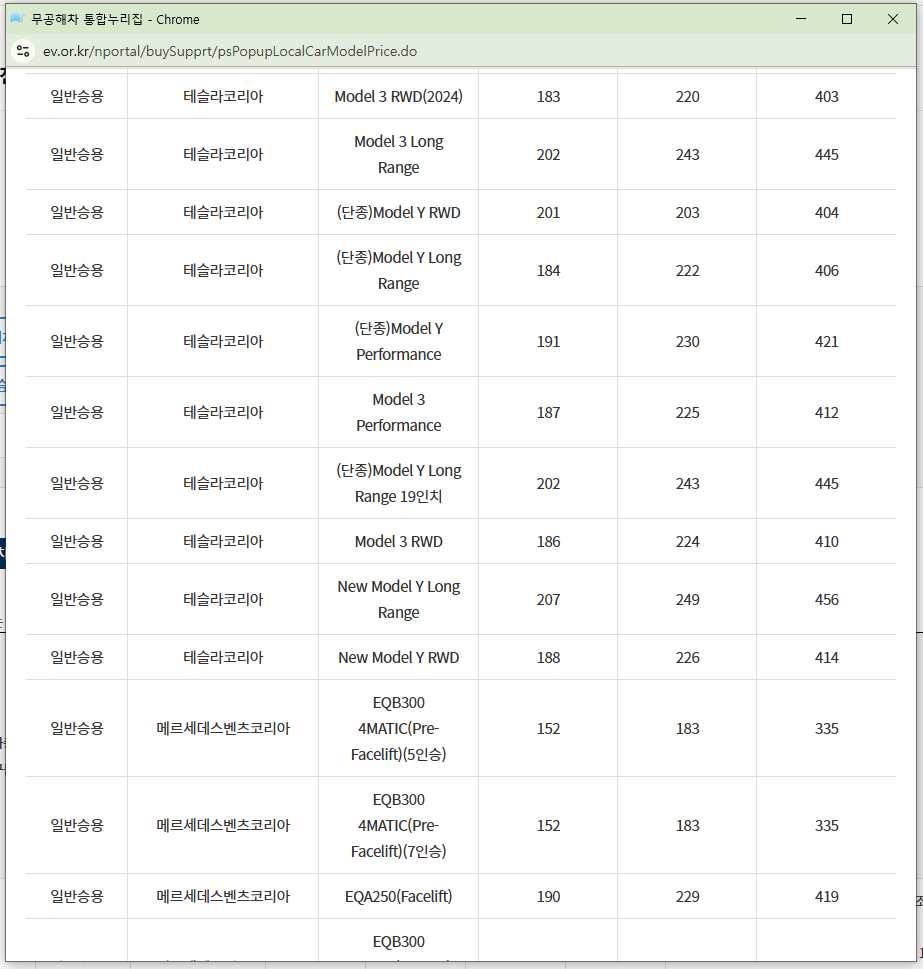Select value 226 in New Model Y RWD row
Screen dimensions: 923x969
688,658
